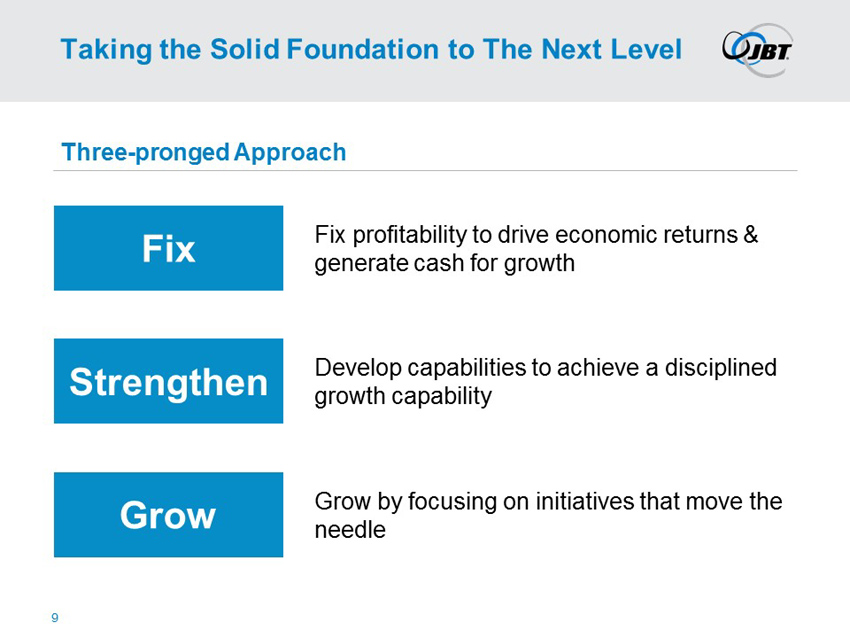Click the line 'generate cash for growth'
The width and height of the screenshot is (850, 638).
click(x=444, y=264)
